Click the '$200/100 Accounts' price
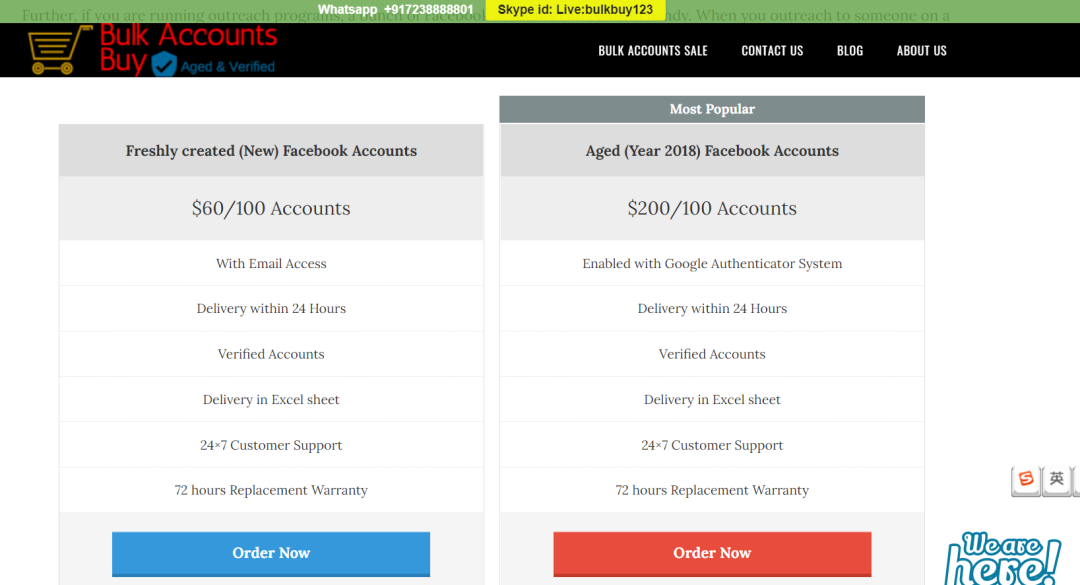The image size is (1080, 585). tap(712, 208)
